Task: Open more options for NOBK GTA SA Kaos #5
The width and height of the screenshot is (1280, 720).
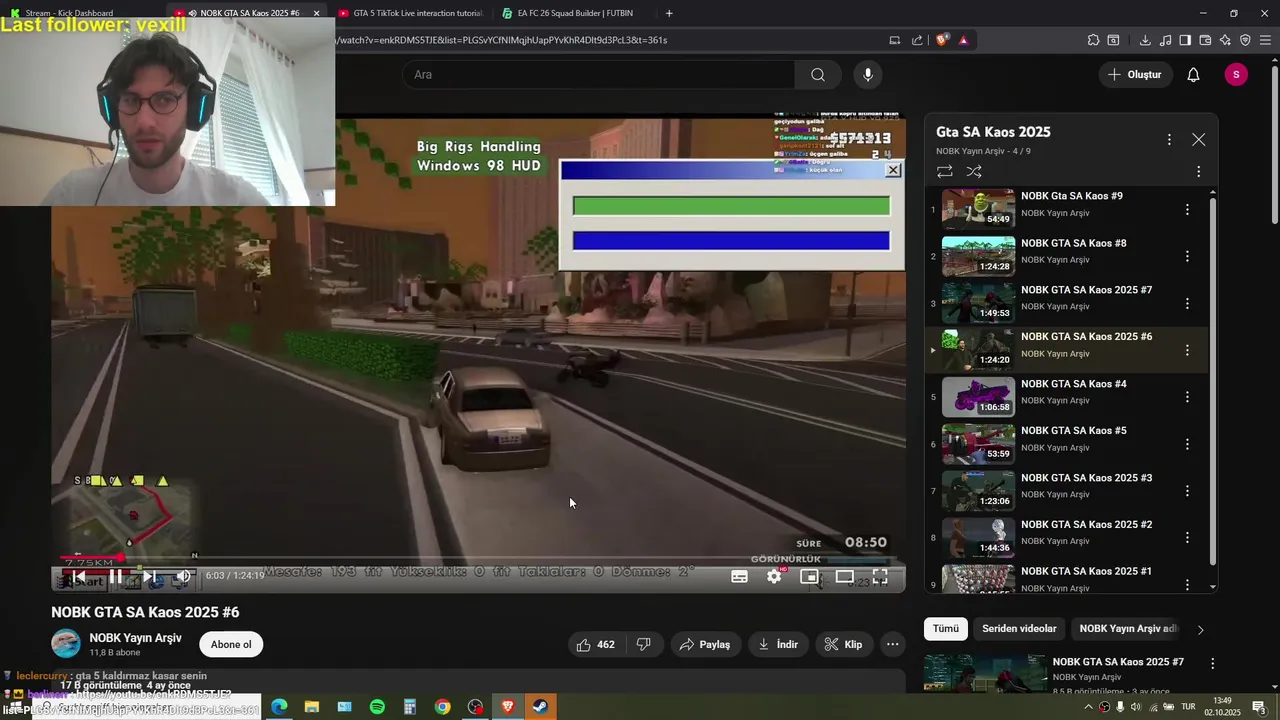Action: (x=1187, y=444)
